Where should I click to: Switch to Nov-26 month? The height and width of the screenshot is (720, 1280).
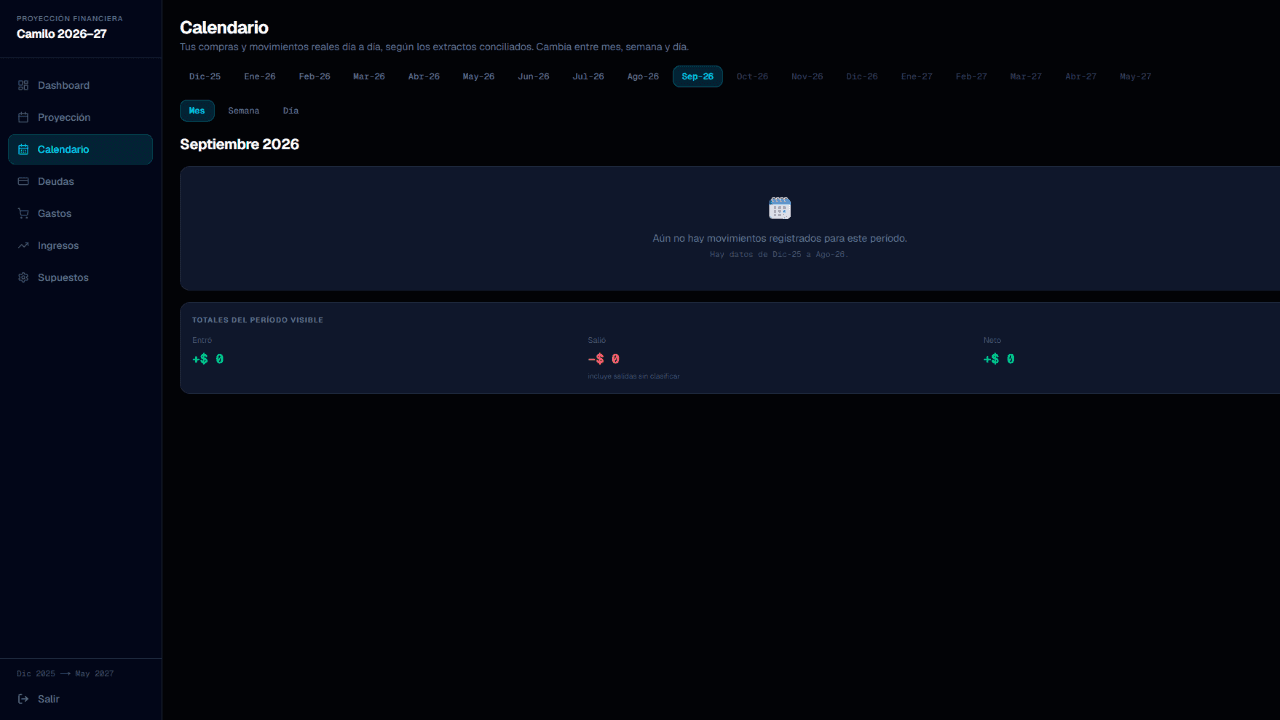(807, 76)
